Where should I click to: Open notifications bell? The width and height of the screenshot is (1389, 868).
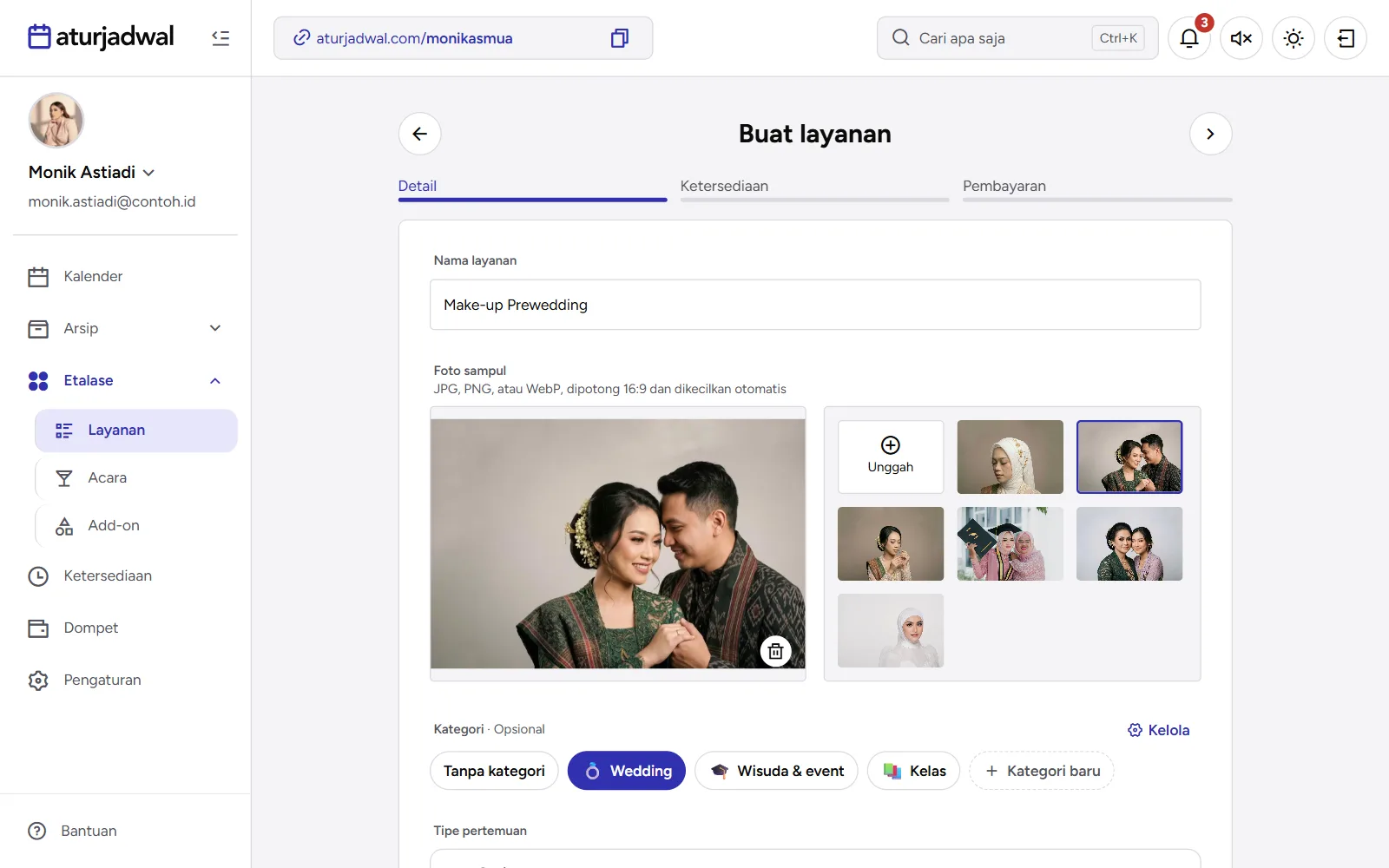(1189, 38)
